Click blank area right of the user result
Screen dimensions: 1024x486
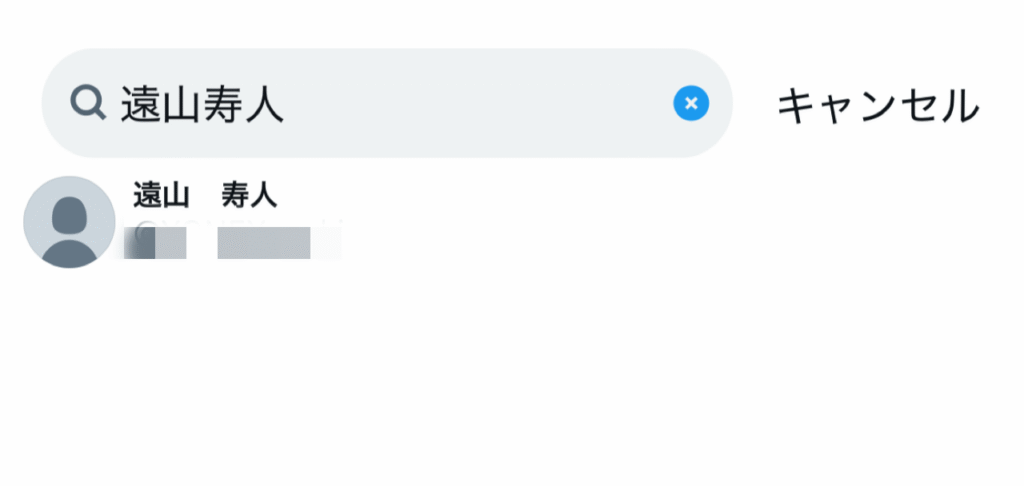click(x=653, y=222)
